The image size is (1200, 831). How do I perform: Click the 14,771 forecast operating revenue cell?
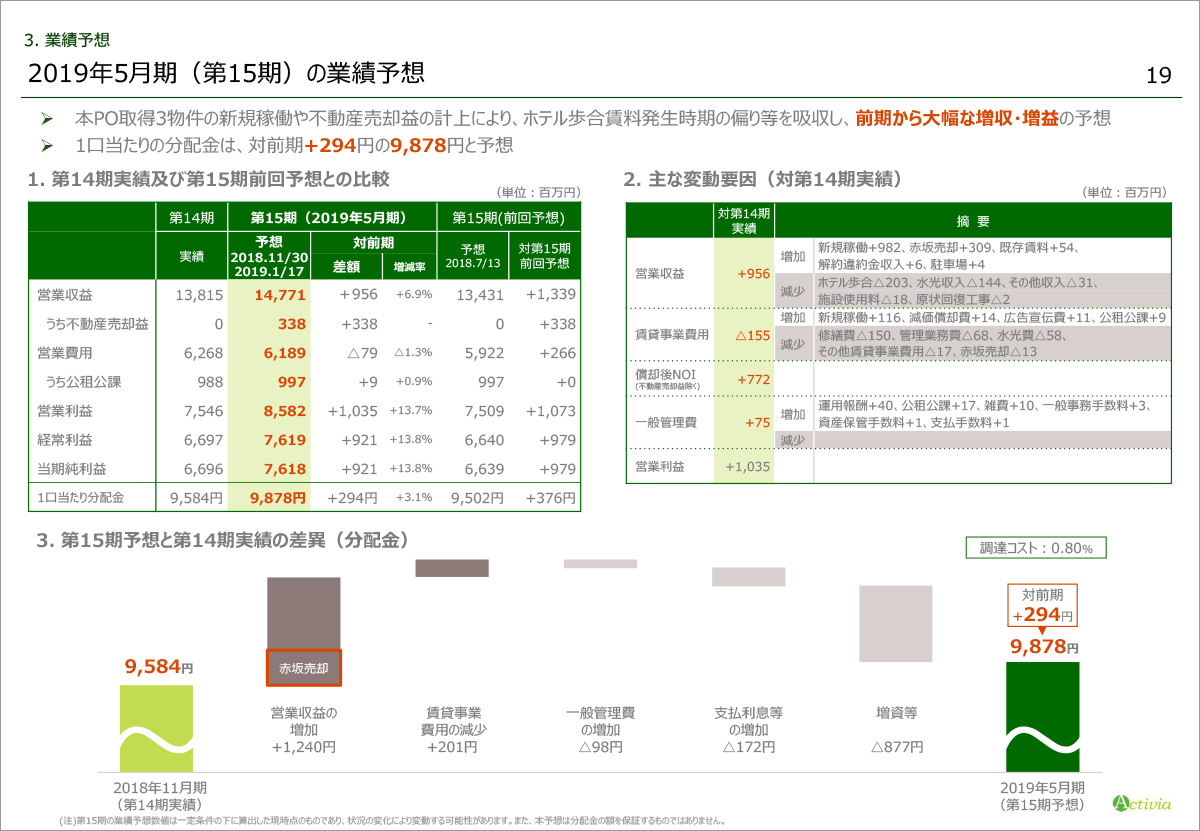pyautogui.click(x=269, y=295)
